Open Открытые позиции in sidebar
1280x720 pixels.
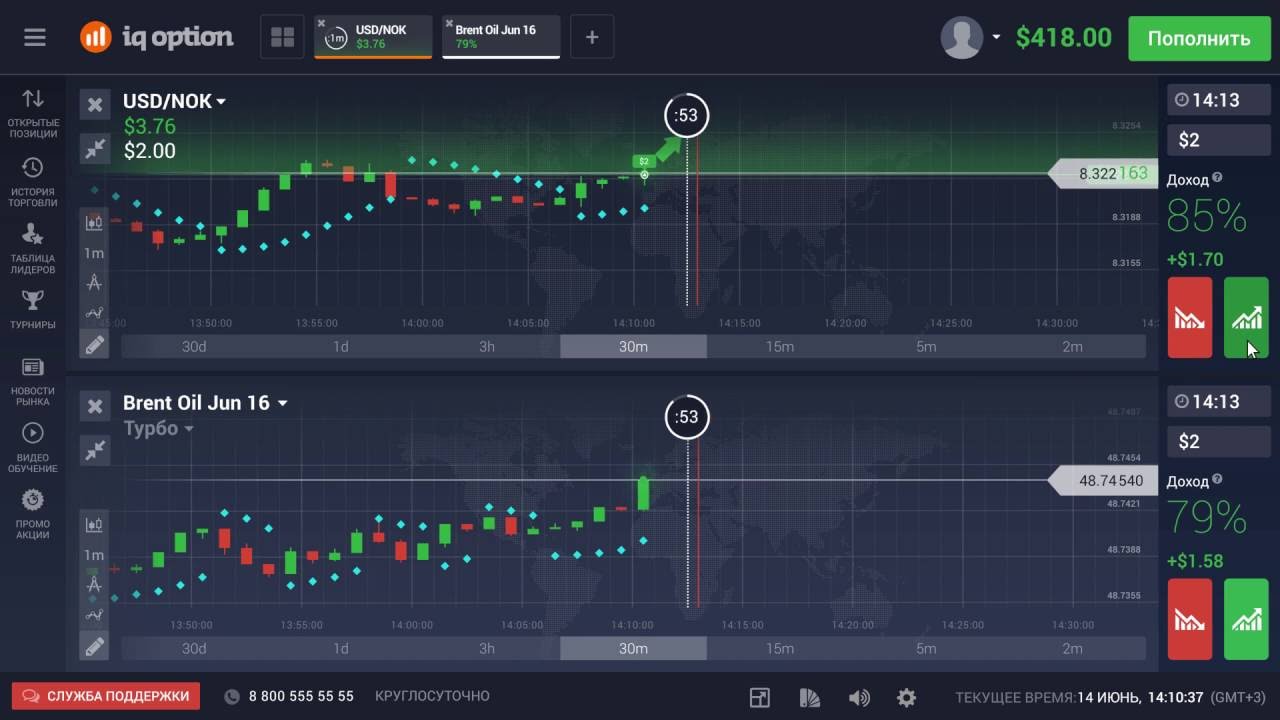pos(33,113)
